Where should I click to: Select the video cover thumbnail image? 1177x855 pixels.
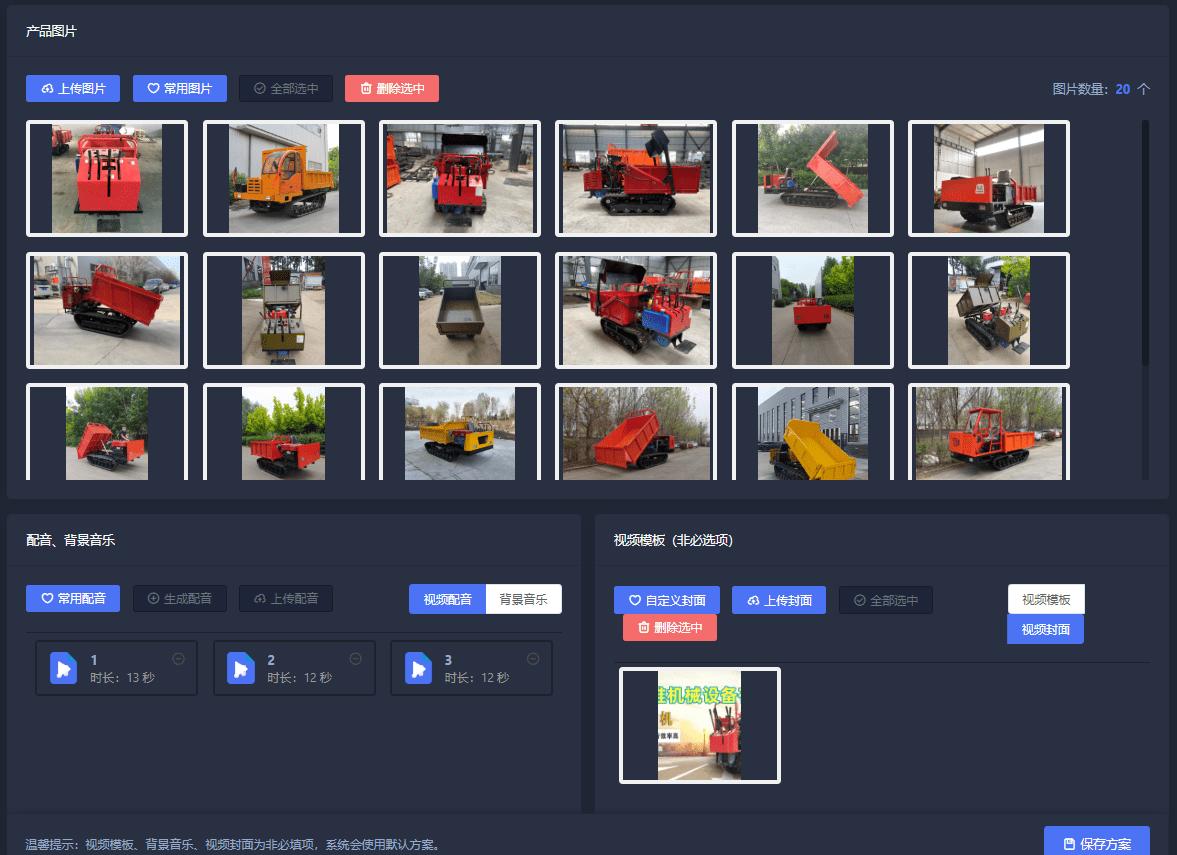(700, 725)
